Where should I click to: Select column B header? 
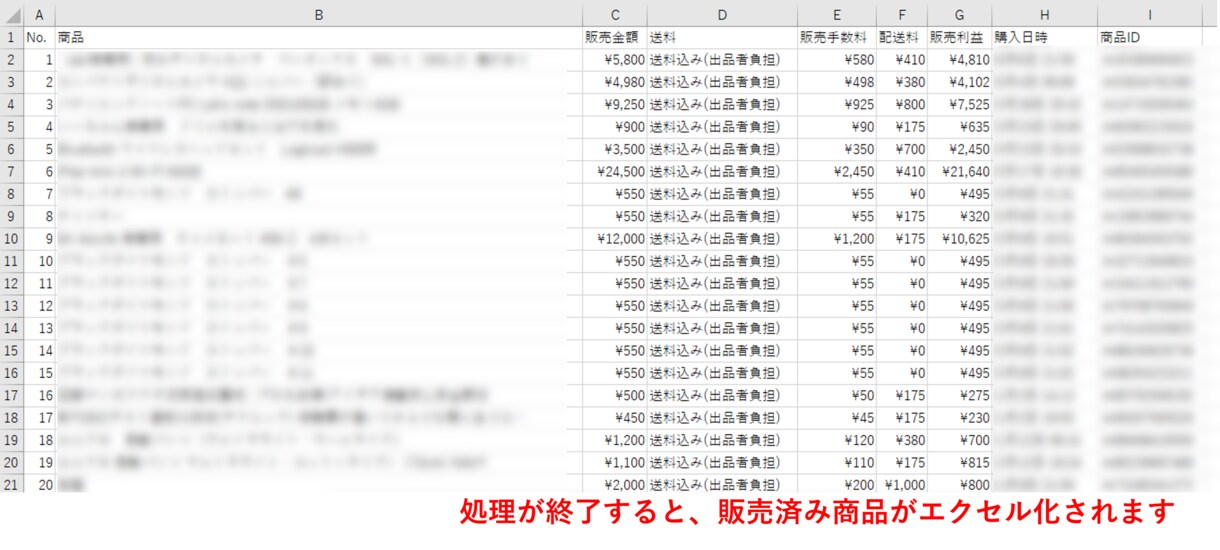click(319, 14)
